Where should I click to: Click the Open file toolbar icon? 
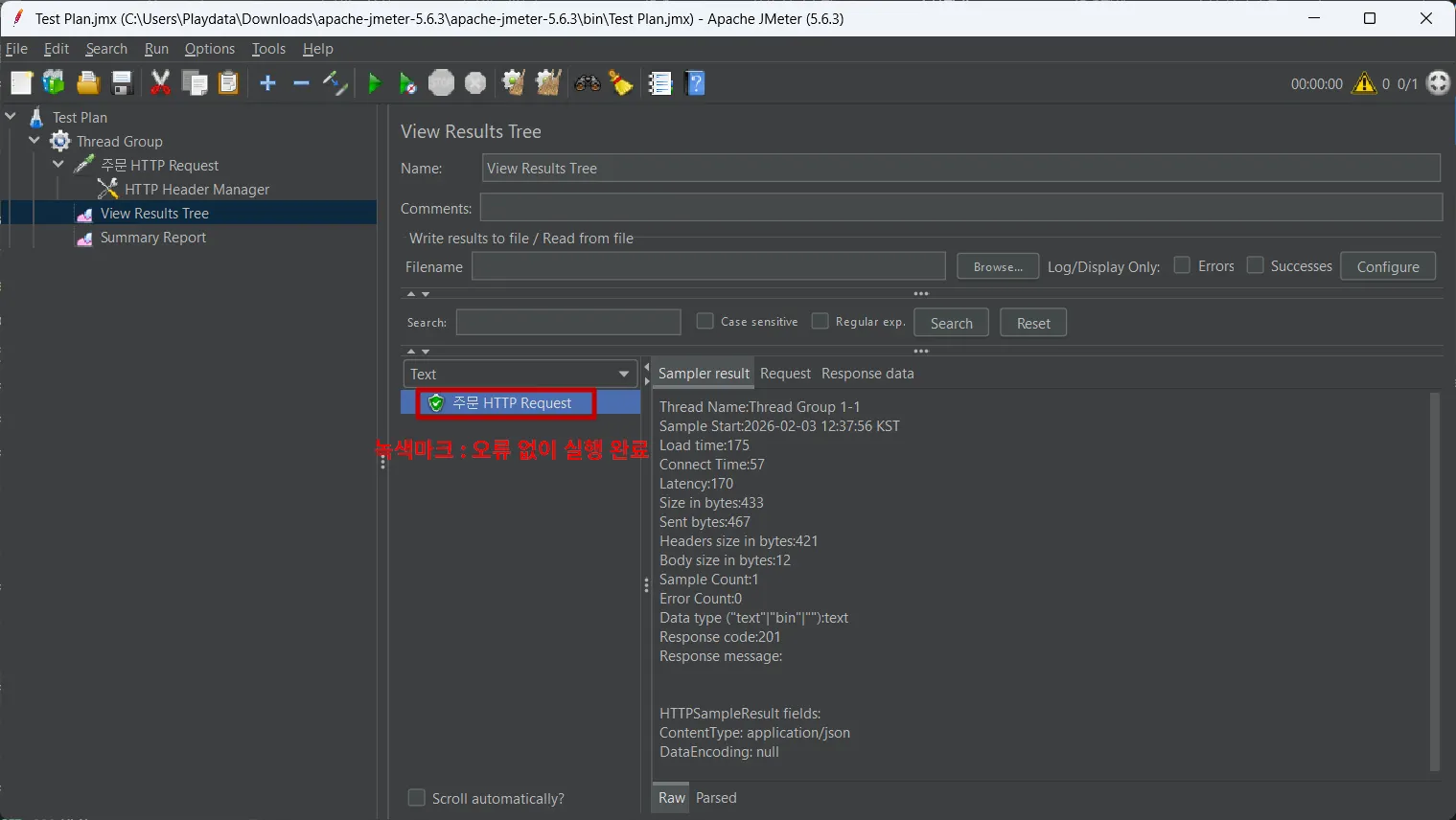(88, 83)
